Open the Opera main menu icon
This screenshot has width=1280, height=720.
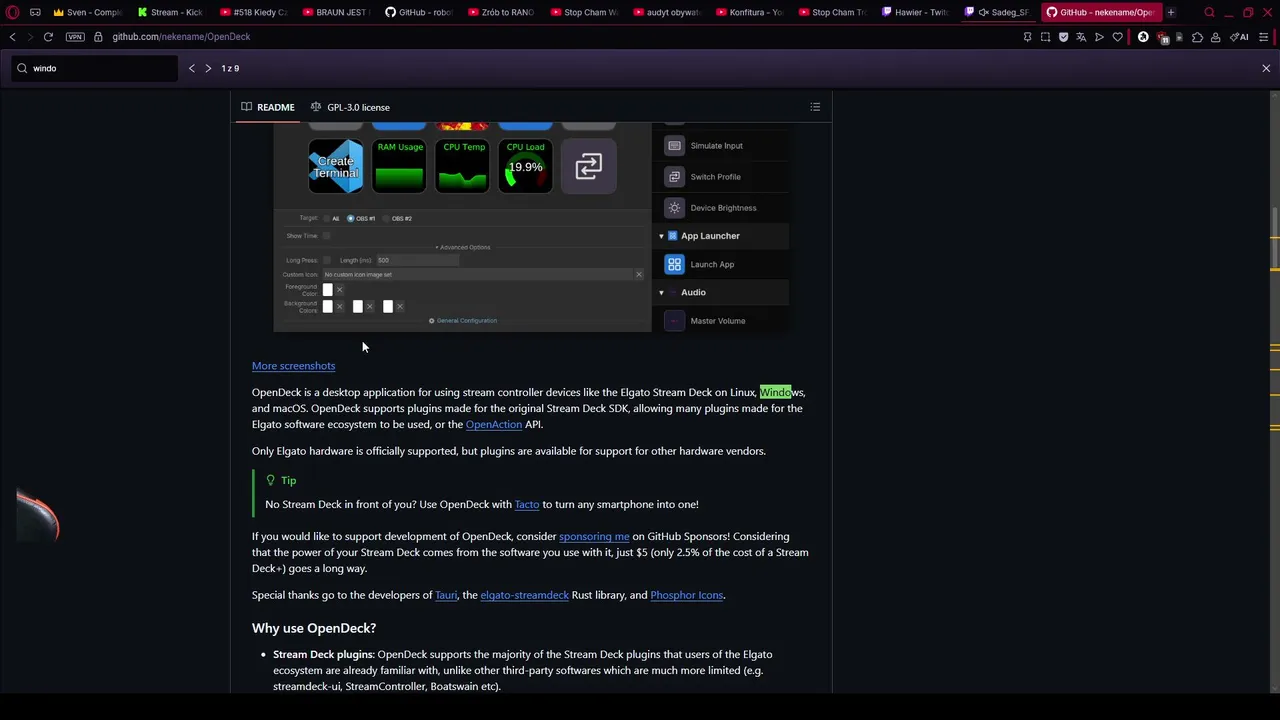(x=12, y=12)
